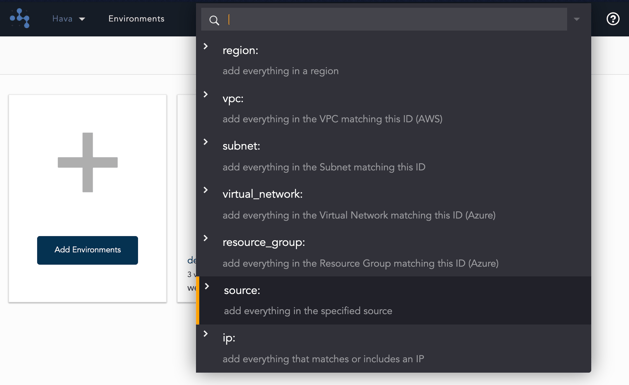
Task: Select the subnet: query suggestion
Action: 394,156
